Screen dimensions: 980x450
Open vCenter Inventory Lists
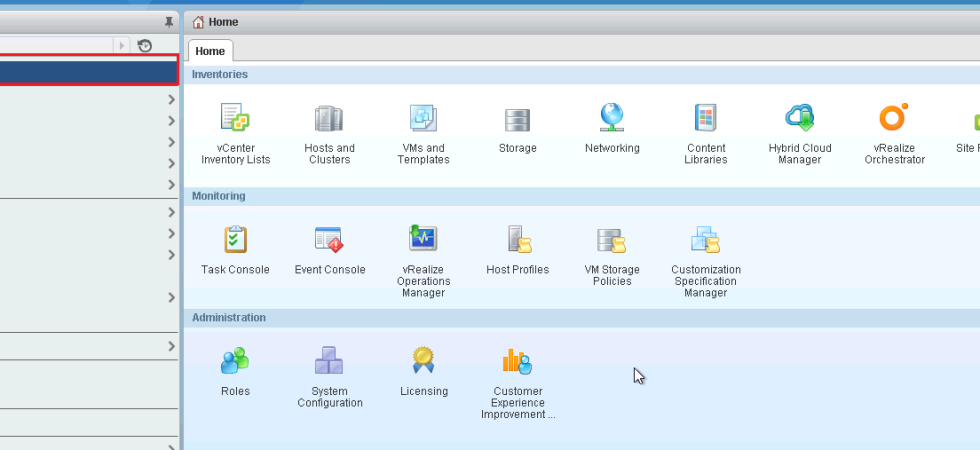235,133
